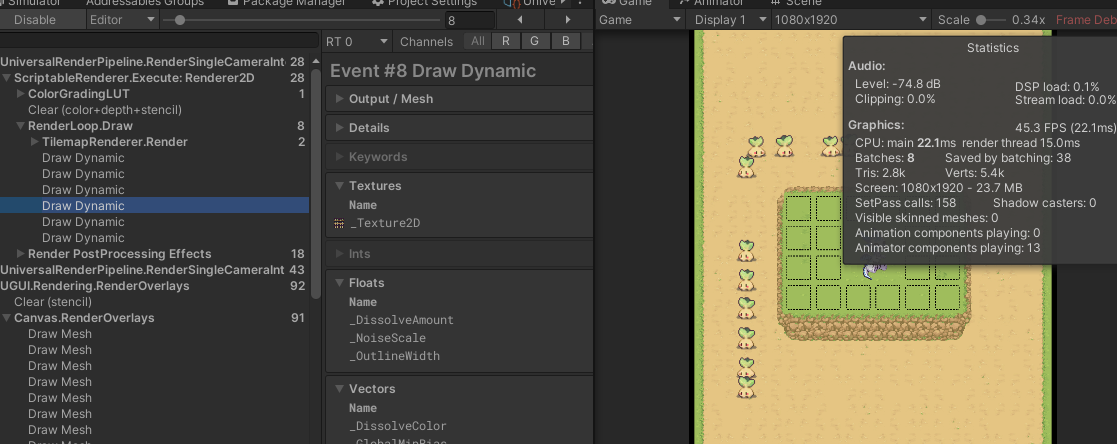The height and width of the screenshot is (444, 1117).
Task: Click the Frame Debugger toggle in Game view
Action: pos(1086,20)
